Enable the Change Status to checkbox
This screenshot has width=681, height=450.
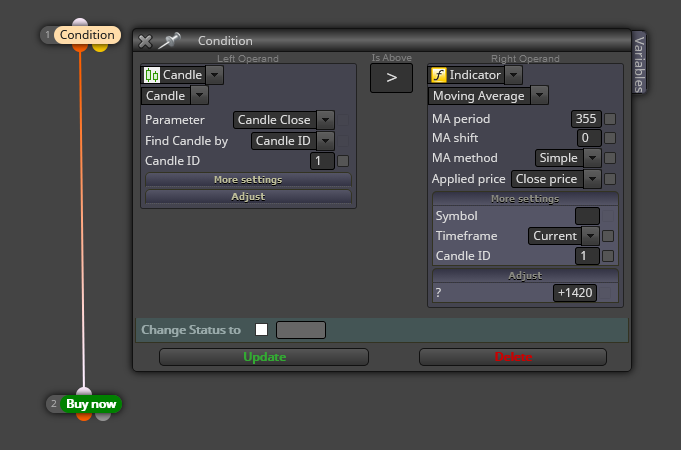coord(261,330)
